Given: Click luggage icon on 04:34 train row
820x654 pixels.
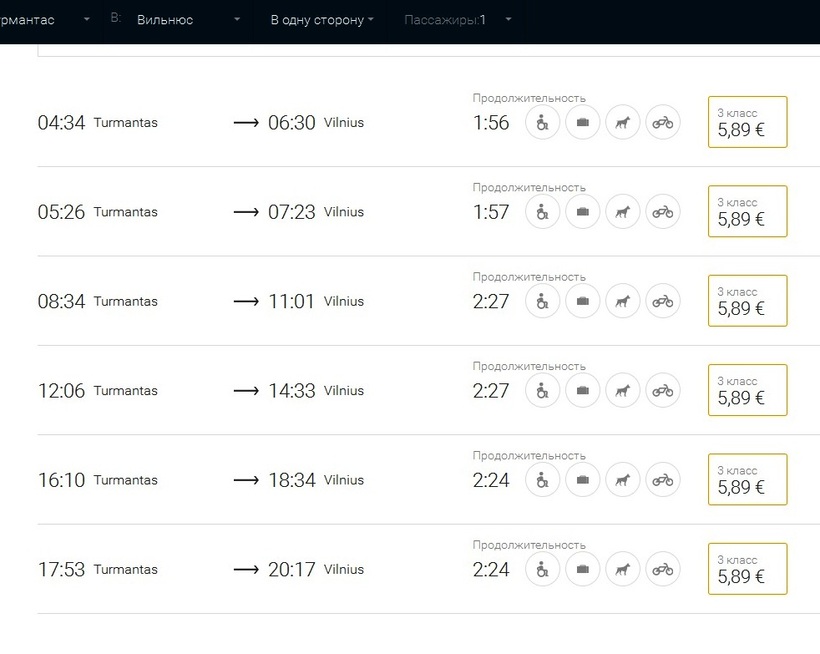Looking at the screenshot, I should pos(583,123).
